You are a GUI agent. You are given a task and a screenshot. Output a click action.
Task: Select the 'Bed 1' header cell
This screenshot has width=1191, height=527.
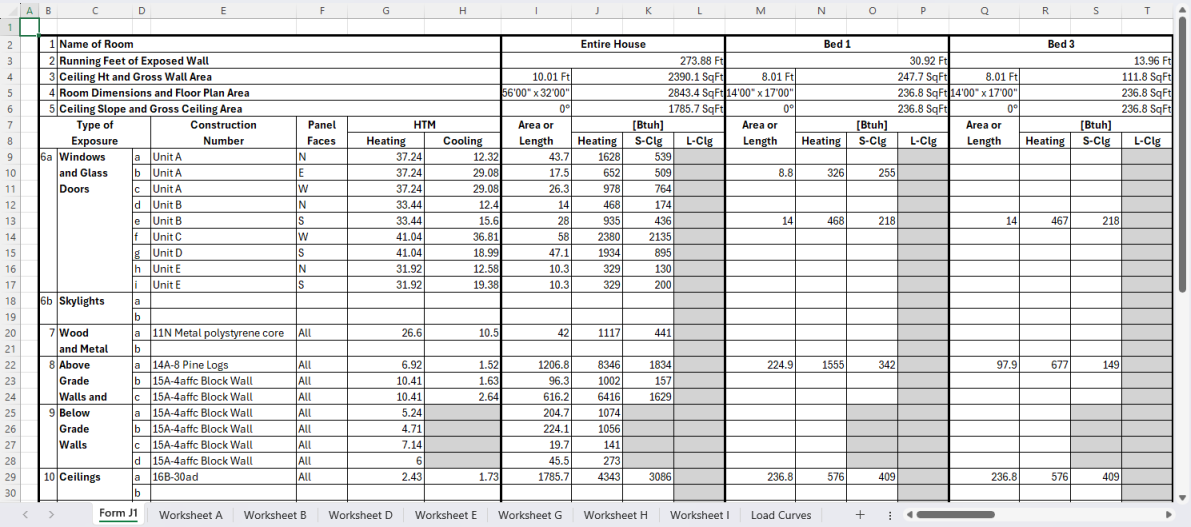point(837,44)
